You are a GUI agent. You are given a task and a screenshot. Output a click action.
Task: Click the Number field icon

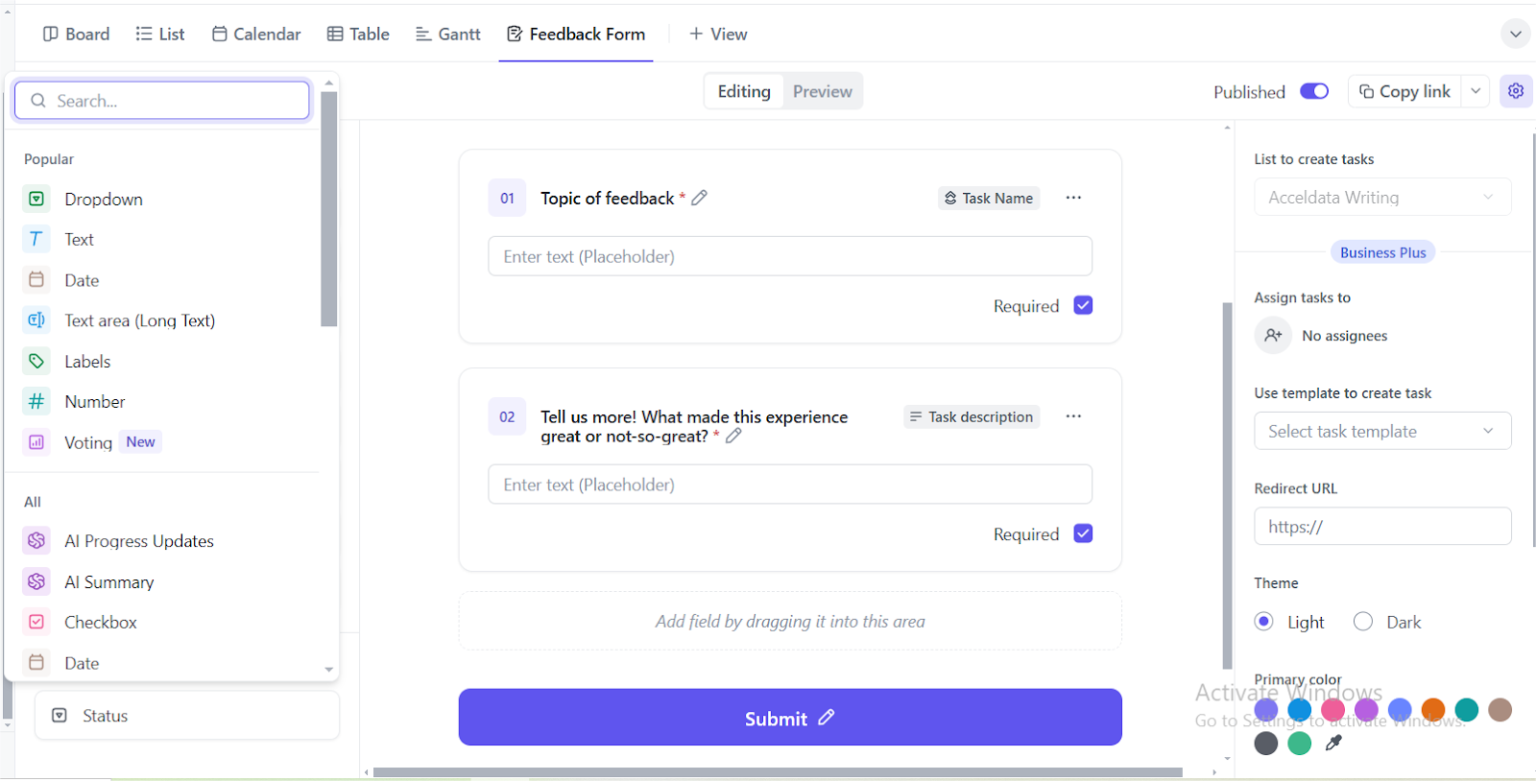36,401
